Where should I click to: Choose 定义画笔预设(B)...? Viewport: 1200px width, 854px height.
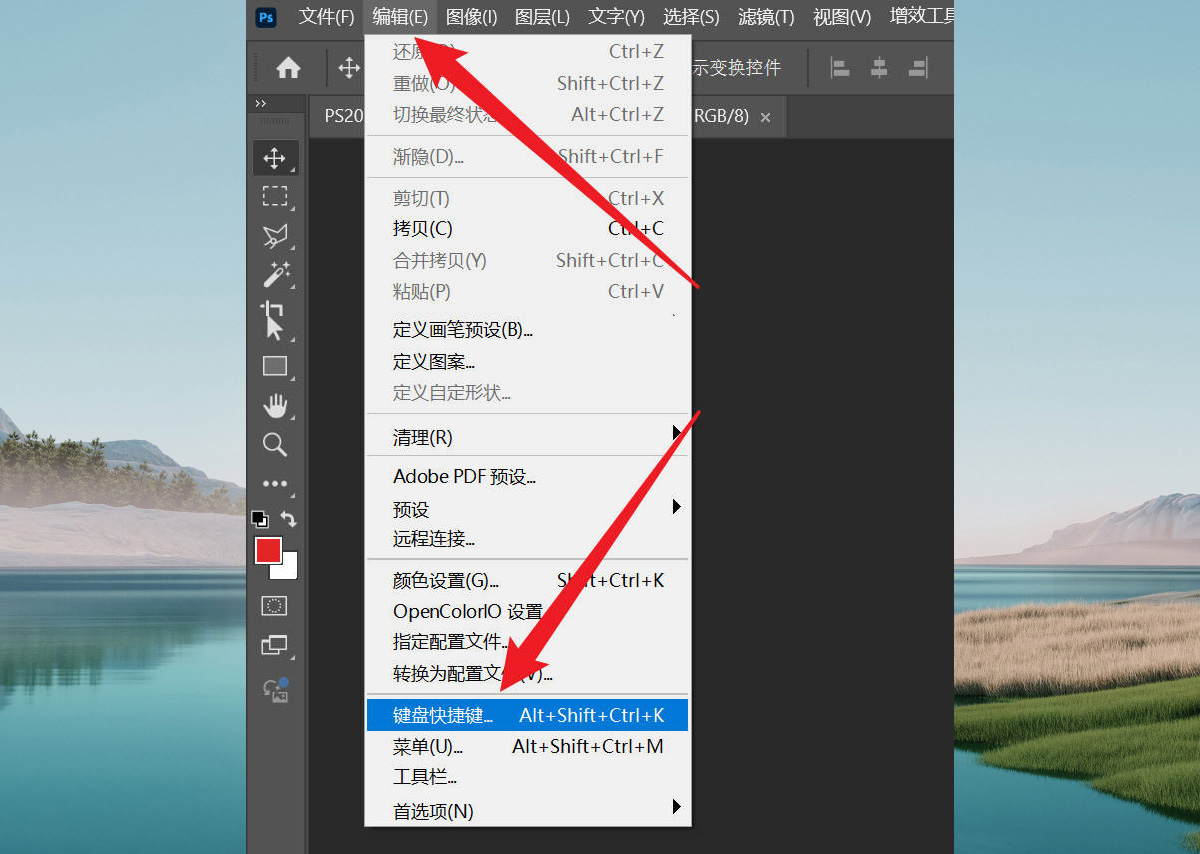click(x=528, y=330)
